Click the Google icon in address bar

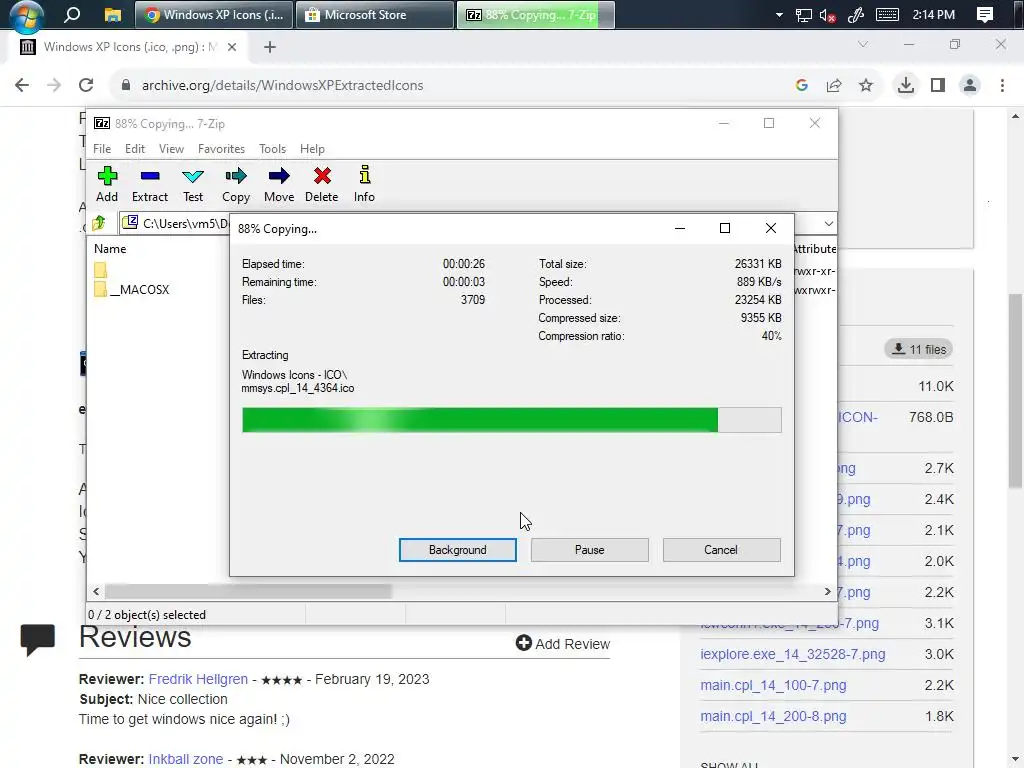pyautogui.click(x=802, y=86)
